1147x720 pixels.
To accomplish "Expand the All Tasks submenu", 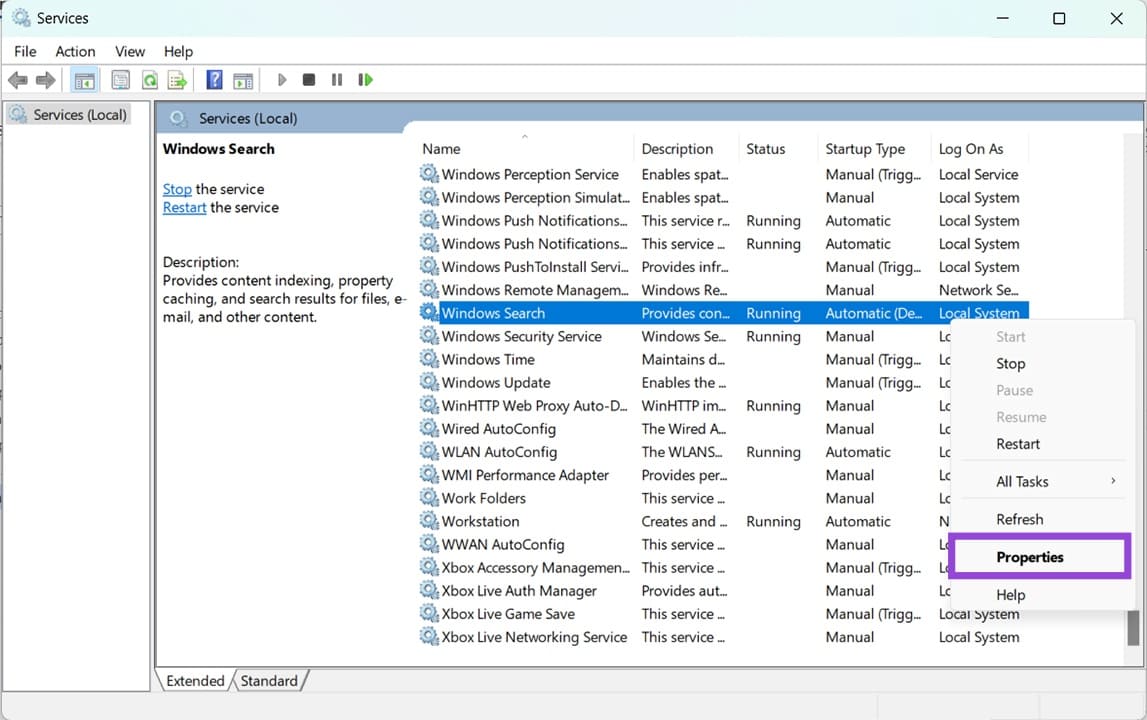I will [x=1023, y=481].
